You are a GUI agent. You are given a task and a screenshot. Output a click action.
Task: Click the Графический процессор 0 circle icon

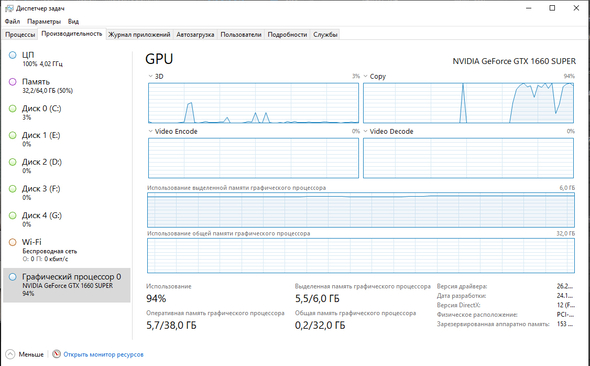tap(12, 277)
